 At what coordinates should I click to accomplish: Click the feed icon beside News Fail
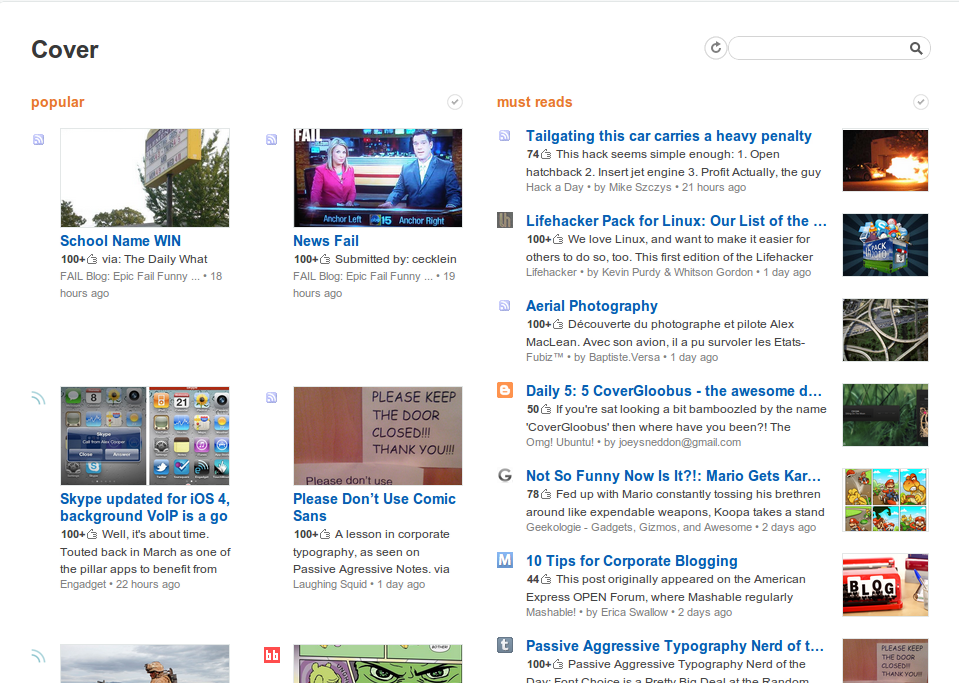point(272,139)
